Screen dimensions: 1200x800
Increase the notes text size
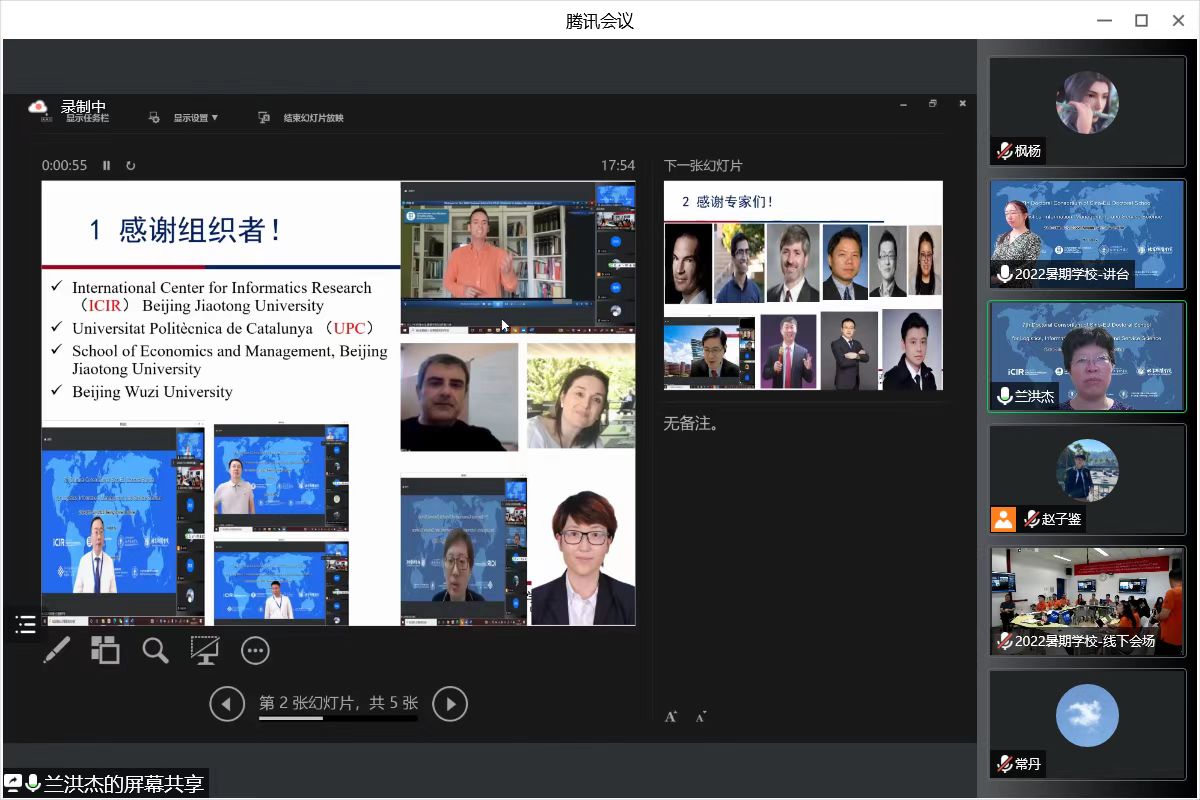tap(671, 716)
